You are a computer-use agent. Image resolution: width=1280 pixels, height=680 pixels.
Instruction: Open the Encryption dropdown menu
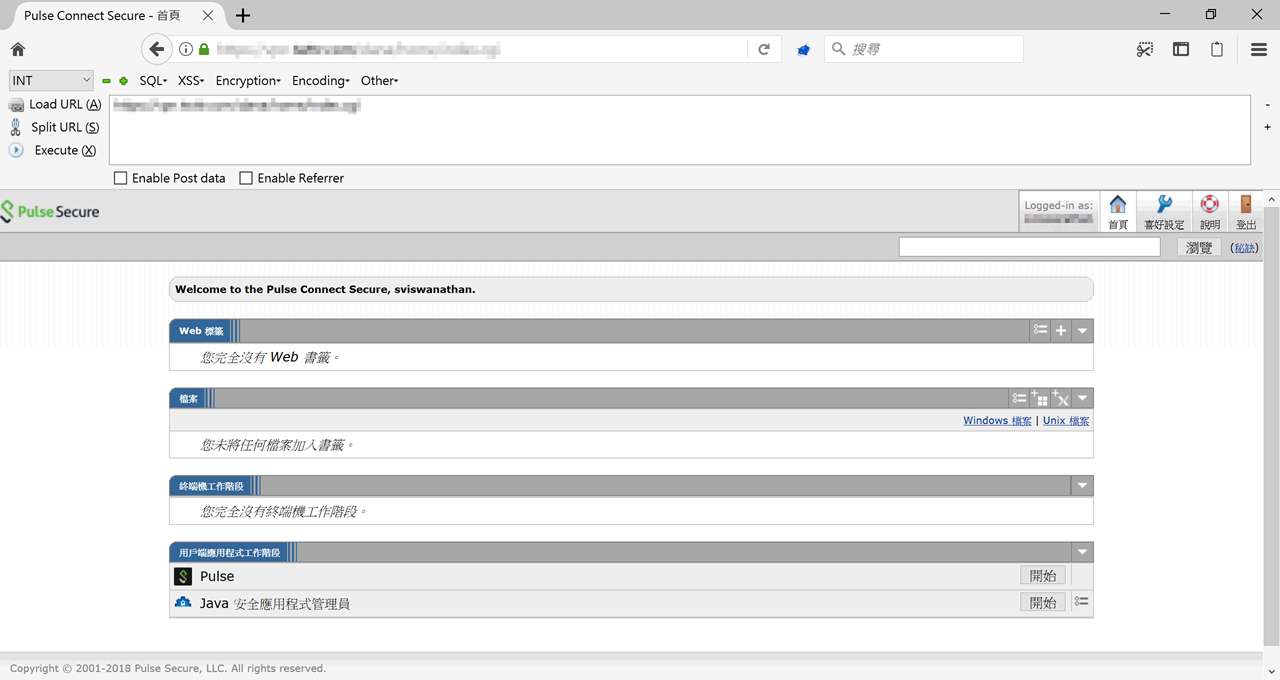248,81
